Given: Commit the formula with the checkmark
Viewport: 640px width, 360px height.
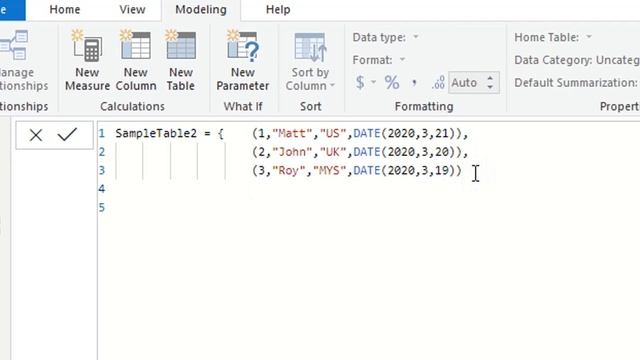Looking at the screenshot, I should [x=67, y=134].
